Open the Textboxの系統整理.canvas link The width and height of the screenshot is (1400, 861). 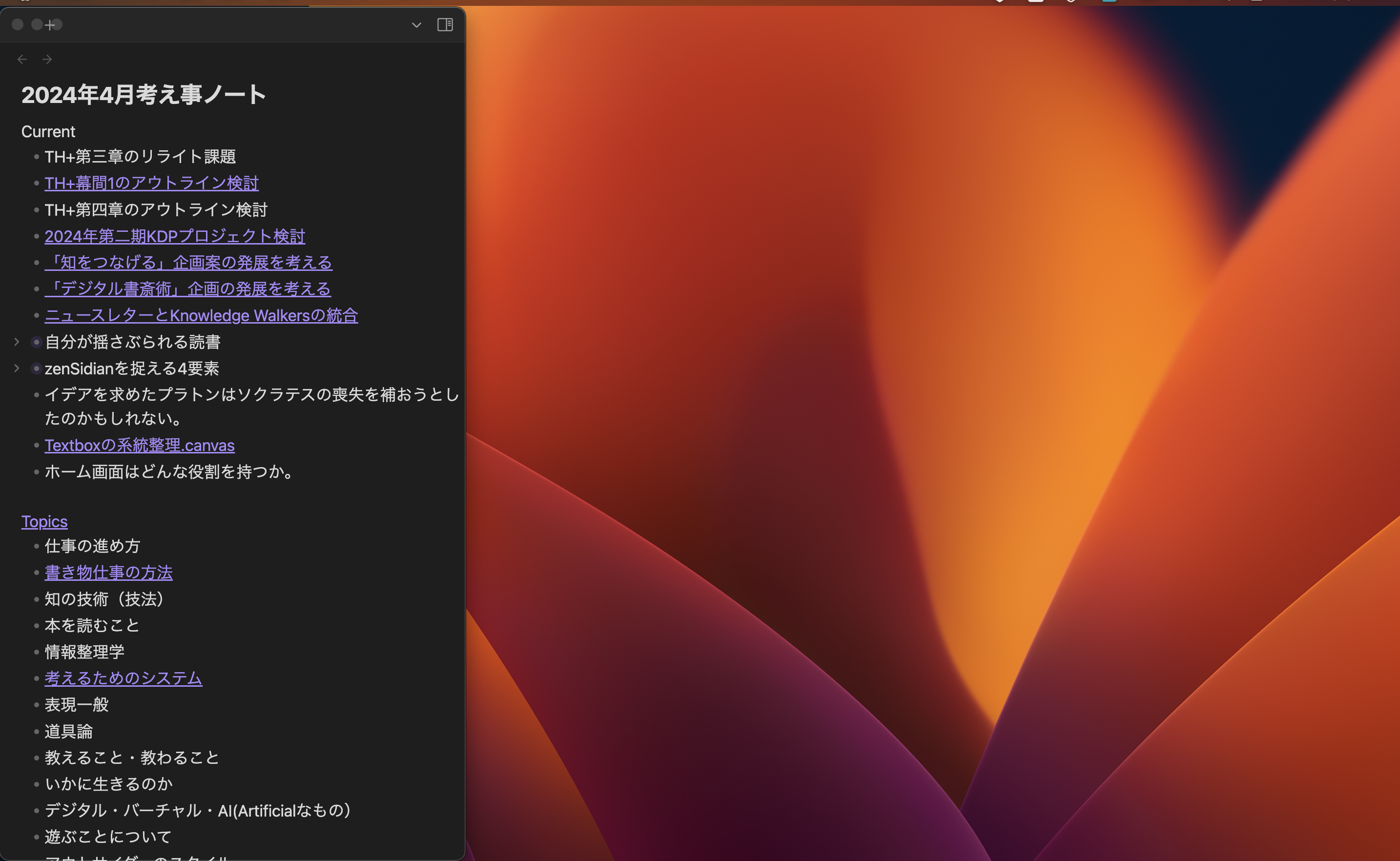[140, 445]
